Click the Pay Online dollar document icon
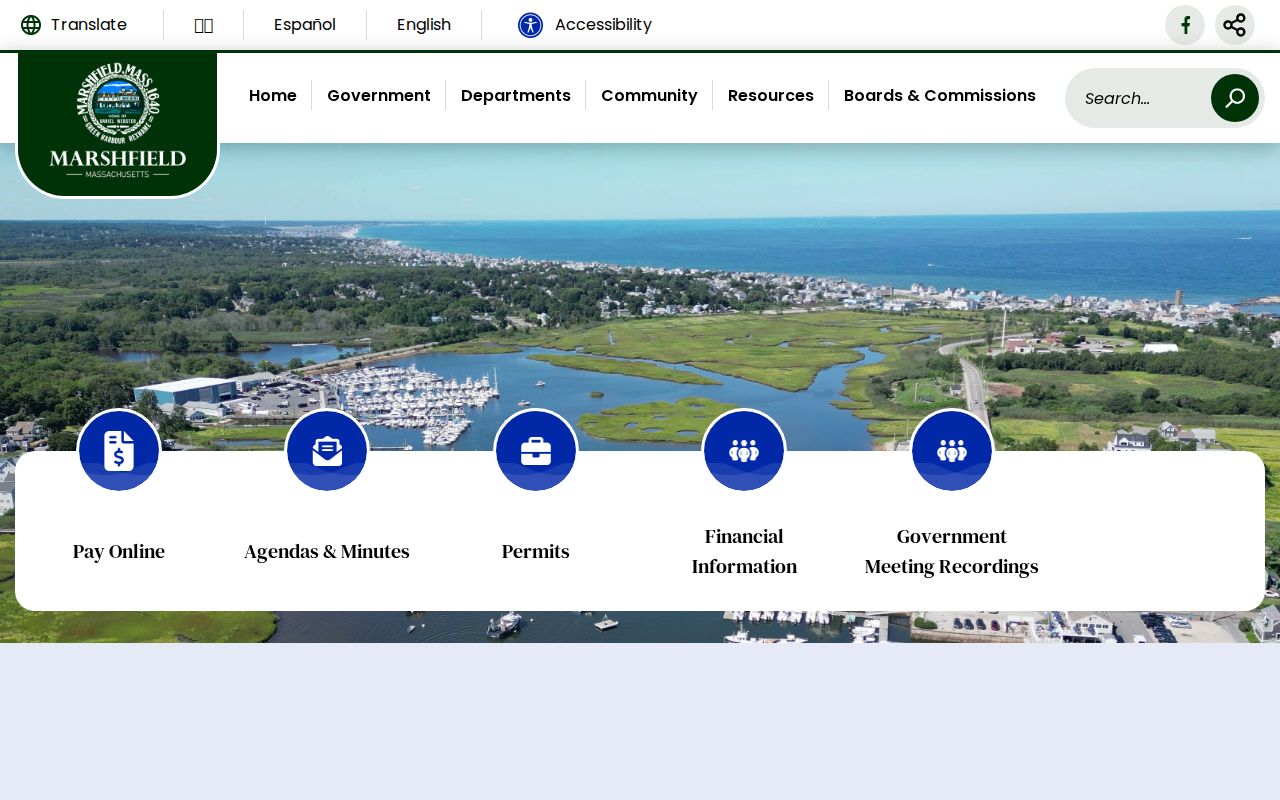The image size is (1280, 800). coord(119,451)
